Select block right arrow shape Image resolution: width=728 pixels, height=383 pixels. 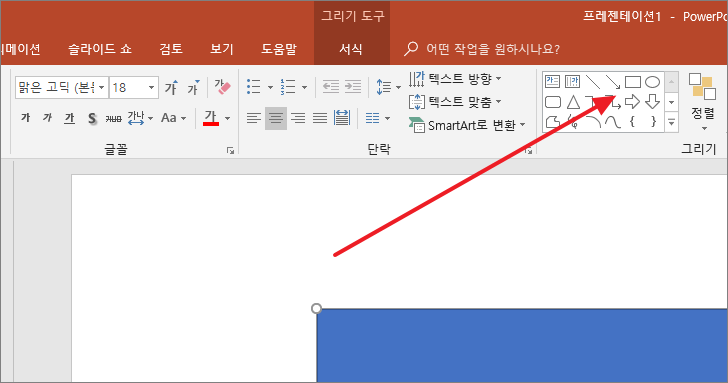(x=632, y=102)
